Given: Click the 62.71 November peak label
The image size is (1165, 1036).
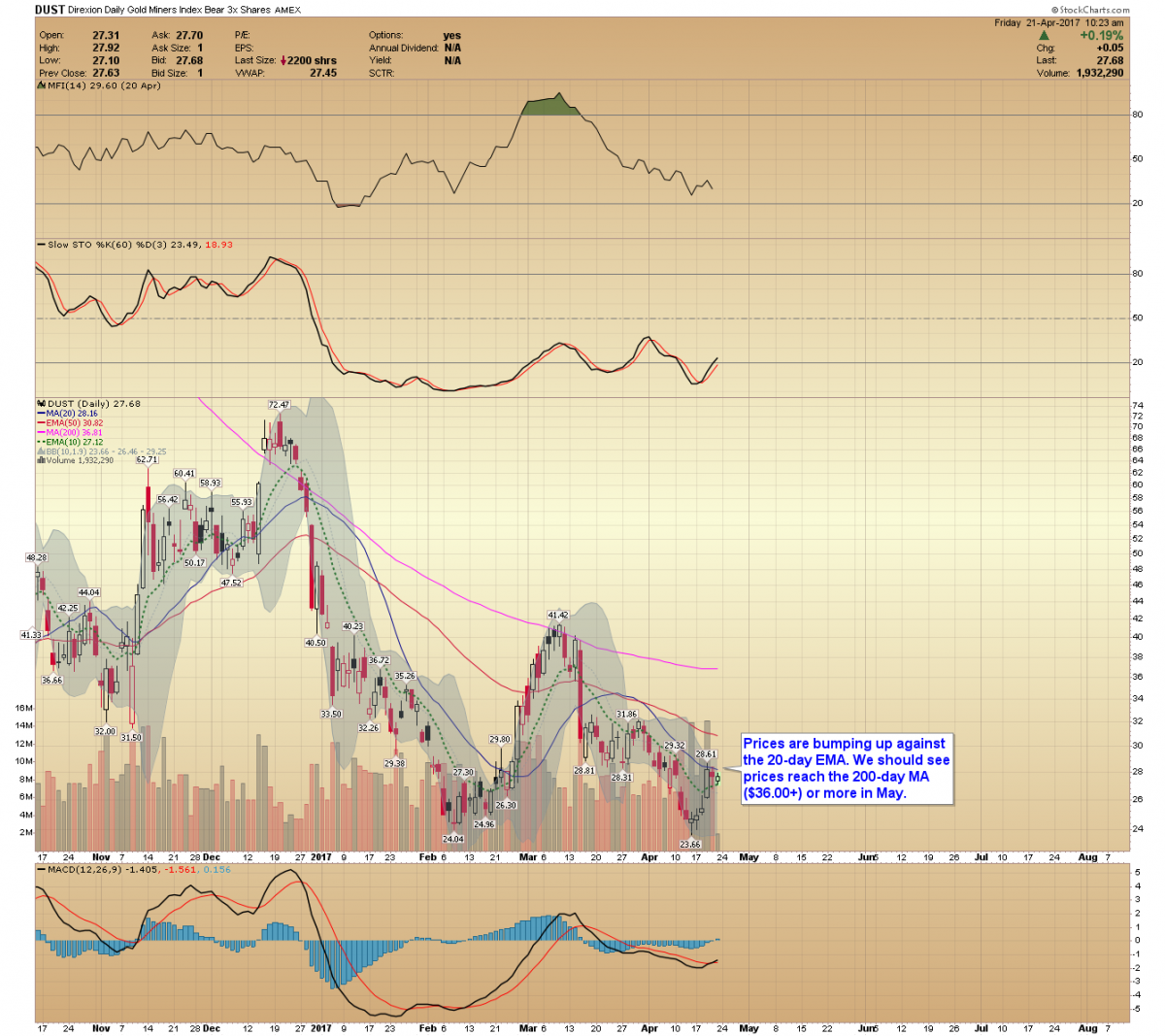Looking at the screenshot, I should pyautogui.click(x=148, y=460).
